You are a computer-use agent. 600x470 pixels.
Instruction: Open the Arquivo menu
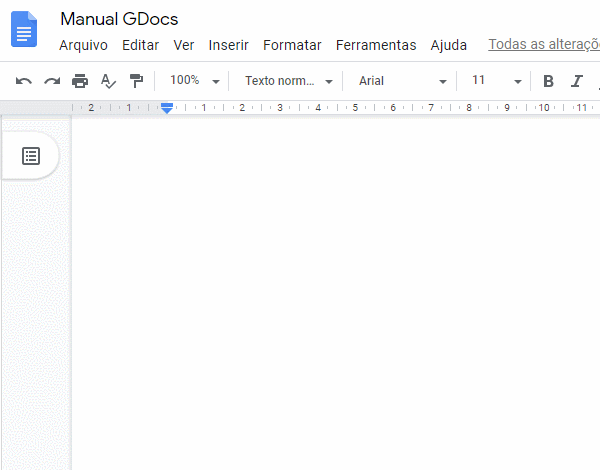coord(83,45)
